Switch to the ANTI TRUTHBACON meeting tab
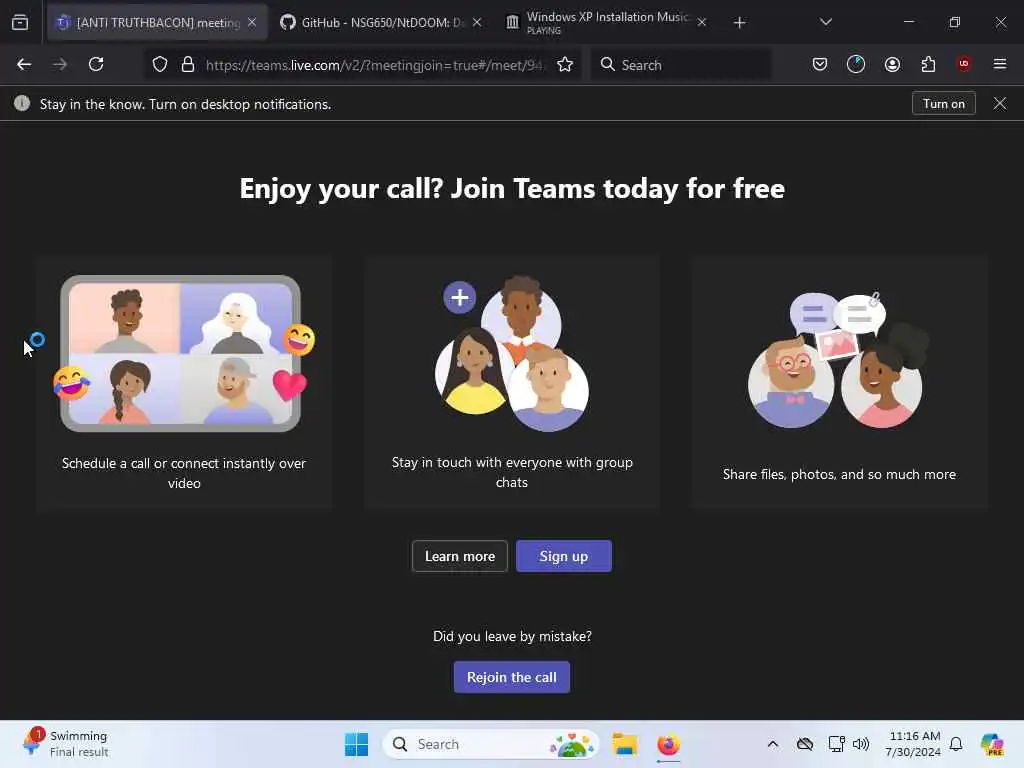Viewport: 1024px width, 768px height. (x=157, y=23)
